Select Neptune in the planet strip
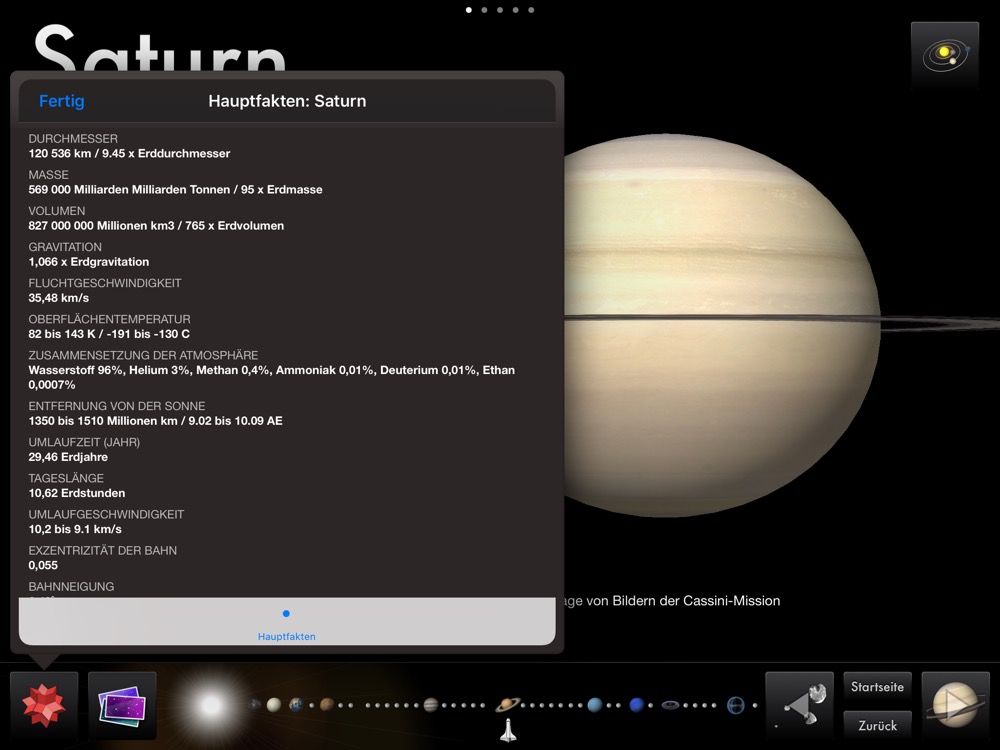This screenshot has height=750, width=1000. tap(636, 705)
